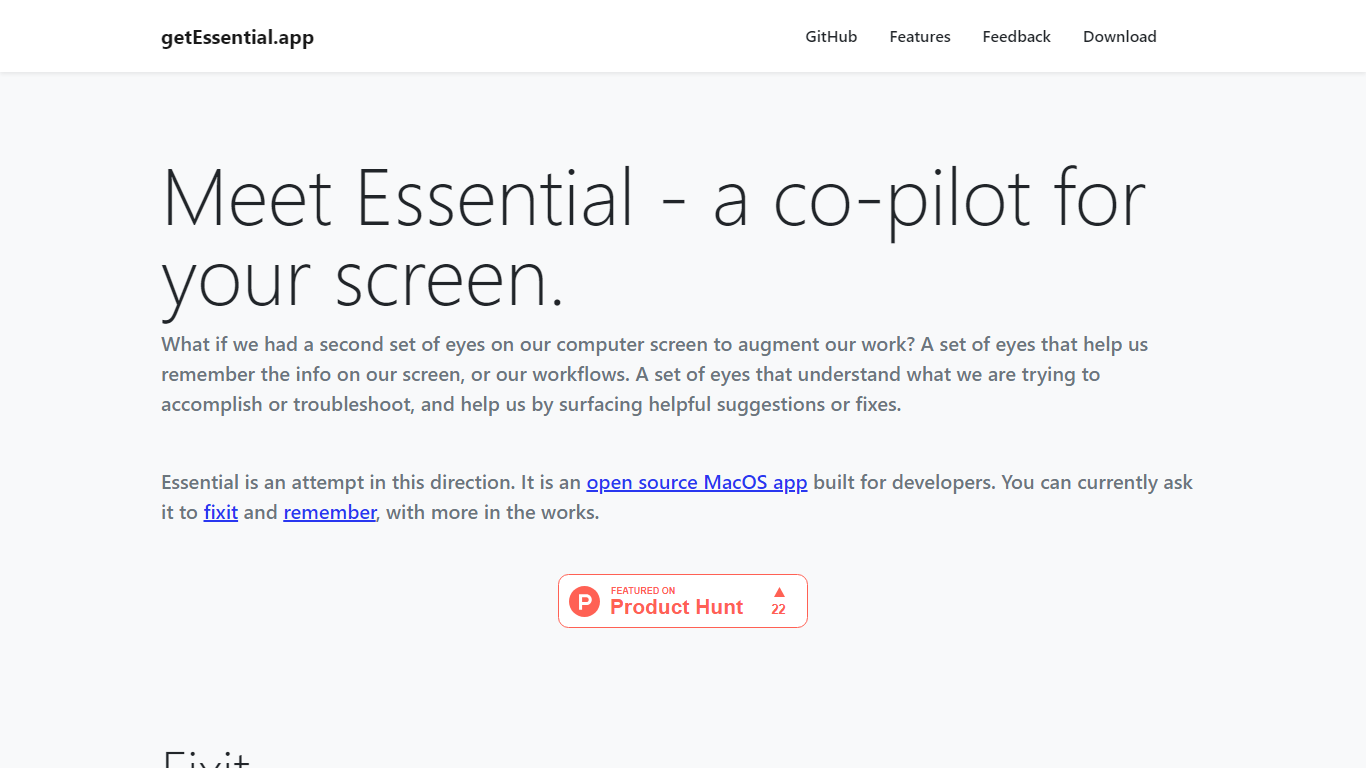Image resolution: width=1366 pixels, height=768 pixels.
Task: Click the upvote triangle on the badge
Action: click(x=779, y=592)
